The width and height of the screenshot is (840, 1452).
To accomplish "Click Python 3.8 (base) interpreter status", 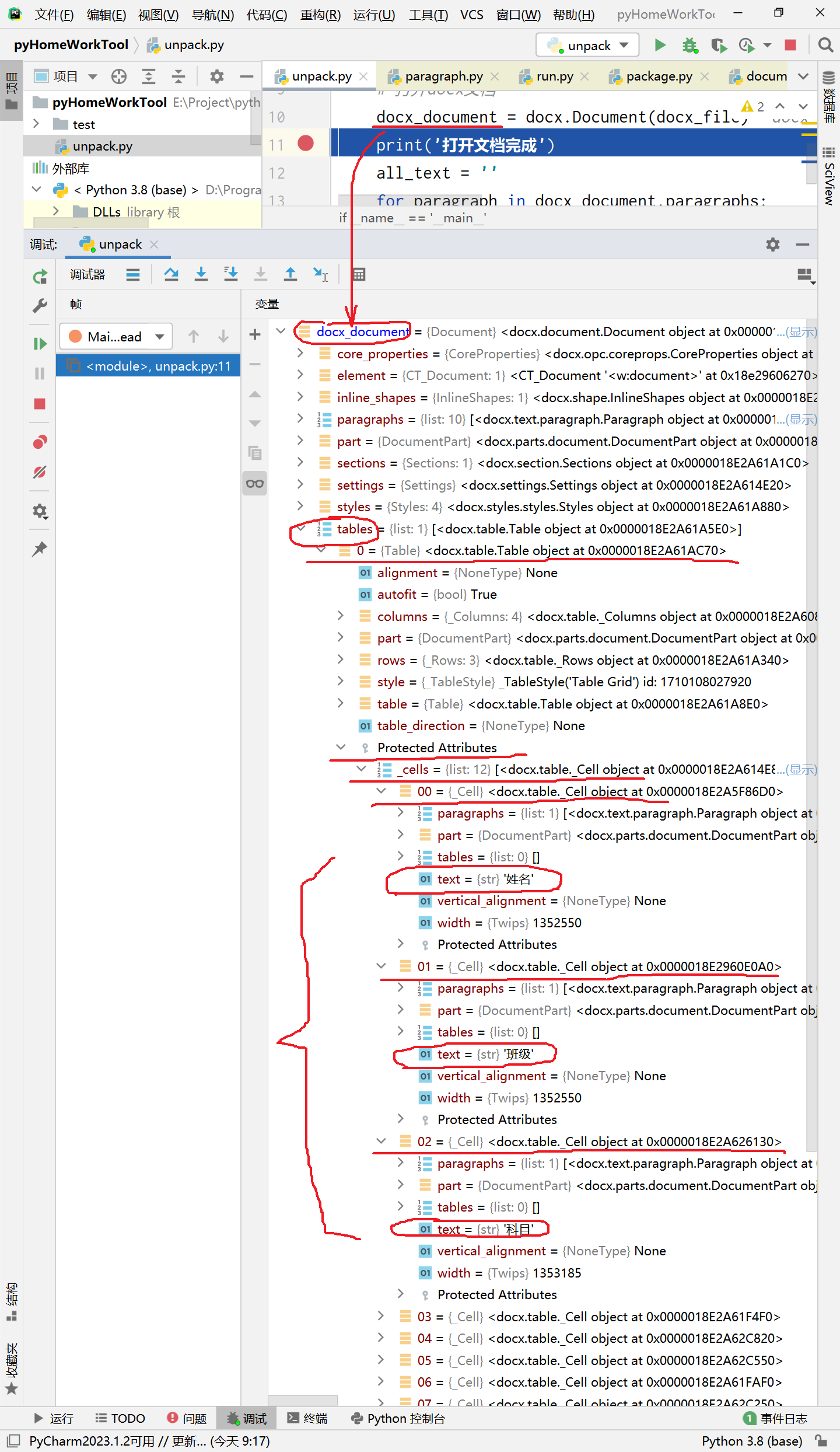I will (752, 1441).
